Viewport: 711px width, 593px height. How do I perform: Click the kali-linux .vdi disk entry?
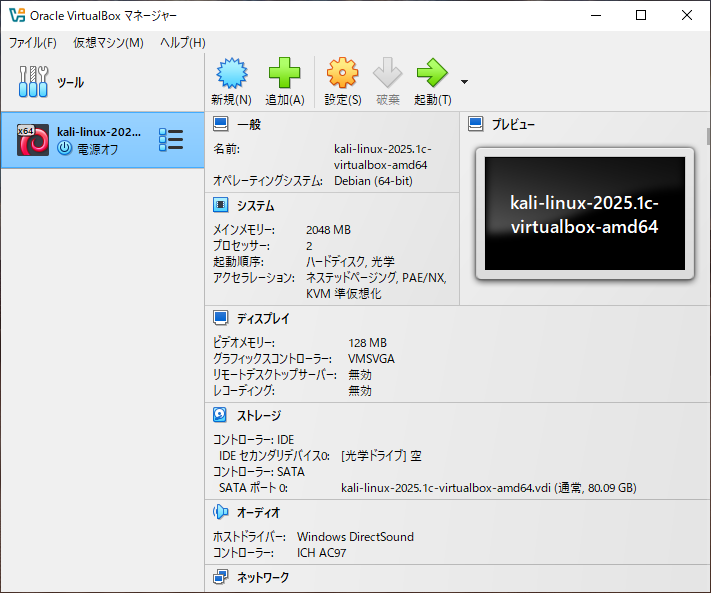[489, 488]
